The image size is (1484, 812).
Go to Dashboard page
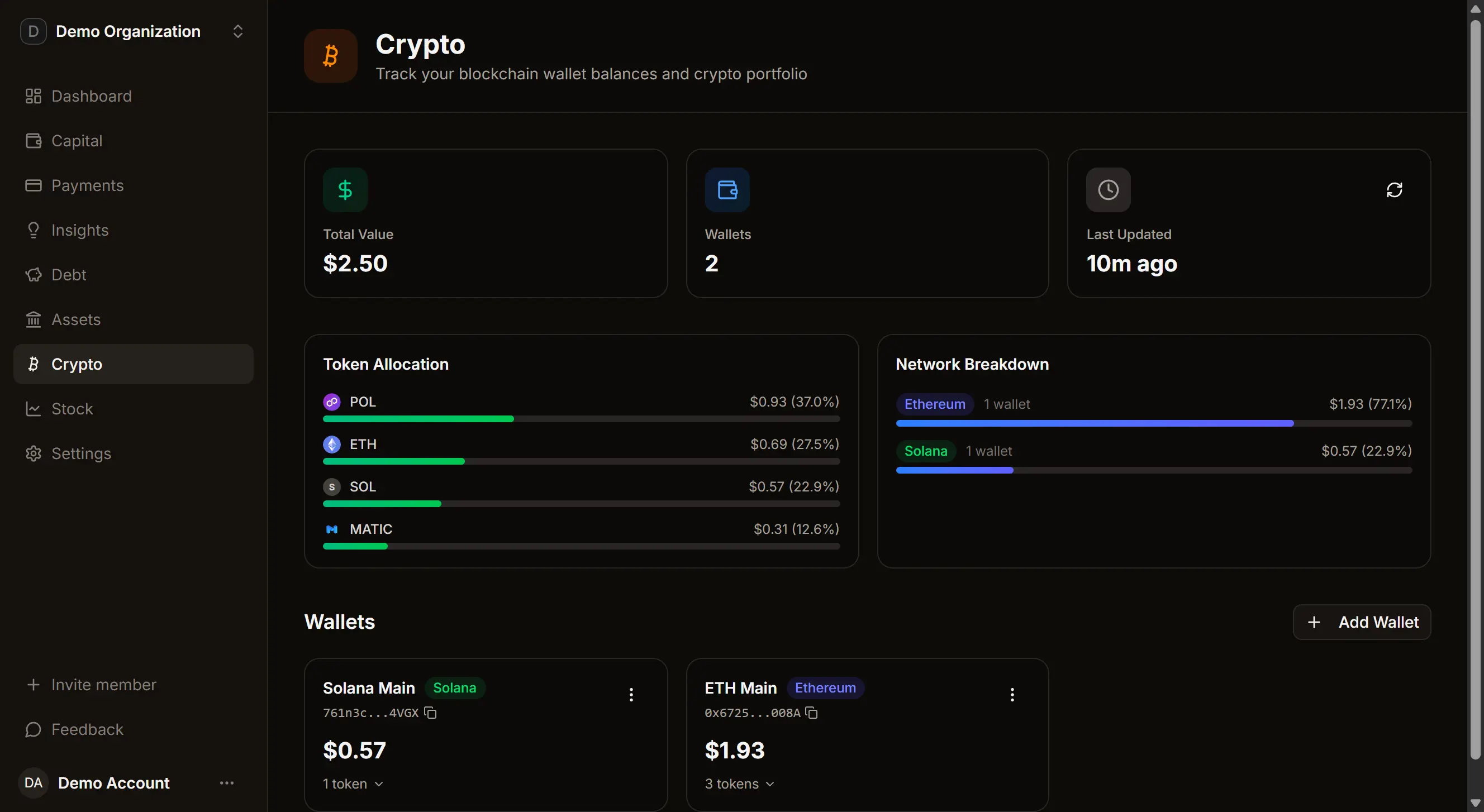click(x=133, y=96)
